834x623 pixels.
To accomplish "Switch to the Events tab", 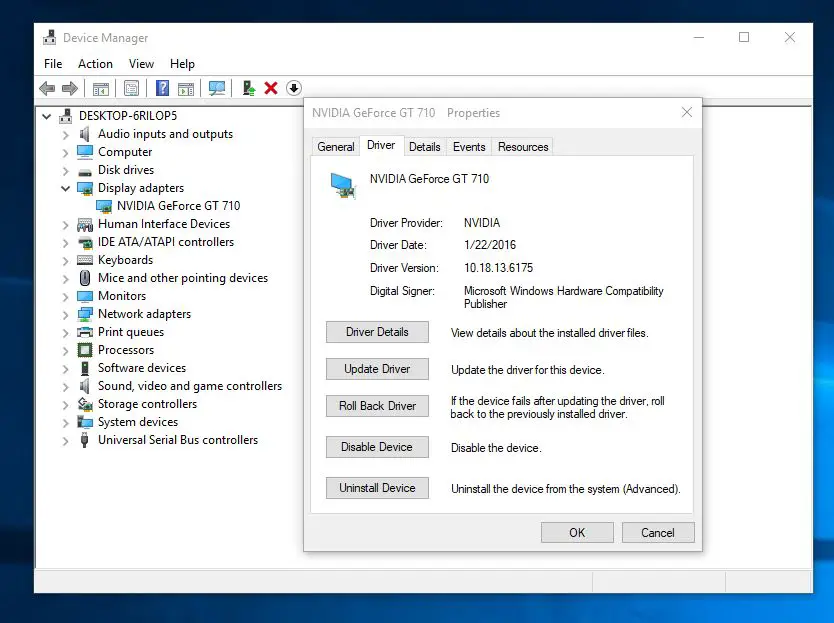I will click(x=469, y=147).
